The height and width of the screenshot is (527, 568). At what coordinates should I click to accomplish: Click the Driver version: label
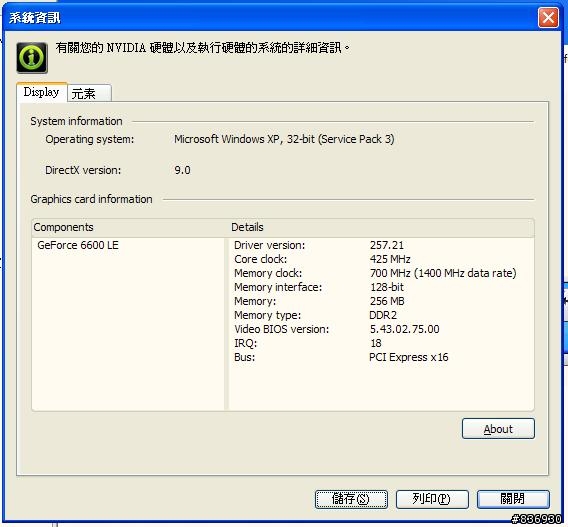coord(270,245)
